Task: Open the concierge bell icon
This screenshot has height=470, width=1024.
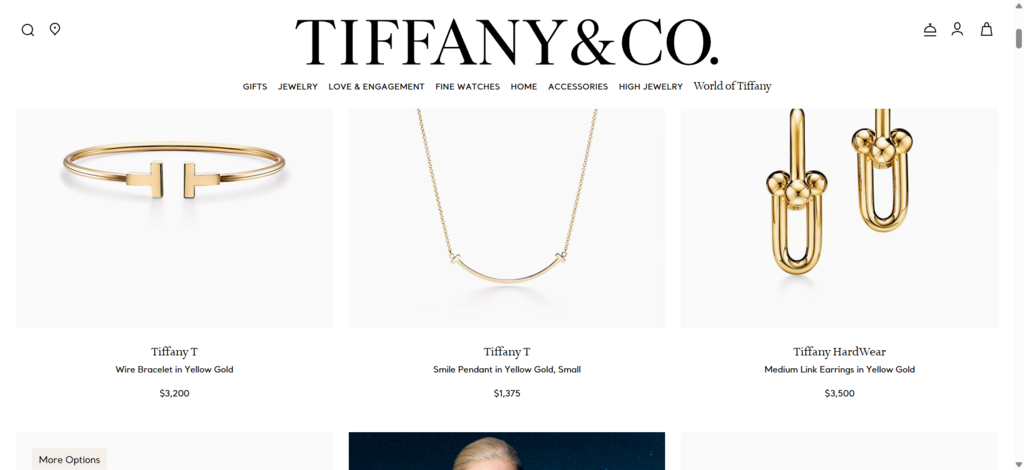Action: click(x=930, y=29)
